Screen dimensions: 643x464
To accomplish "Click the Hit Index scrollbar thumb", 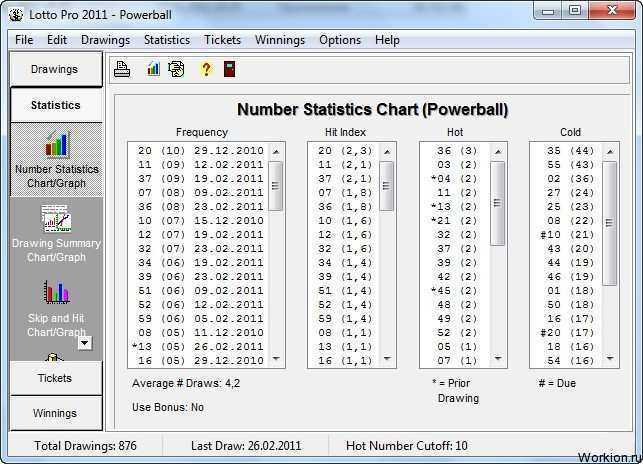I will pos(387,186).
